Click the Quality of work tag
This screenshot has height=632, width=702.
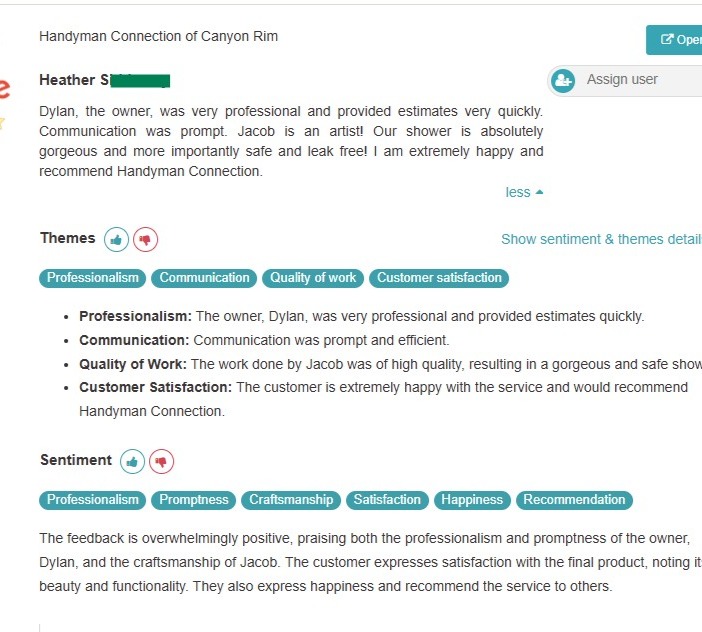point(313,278)
